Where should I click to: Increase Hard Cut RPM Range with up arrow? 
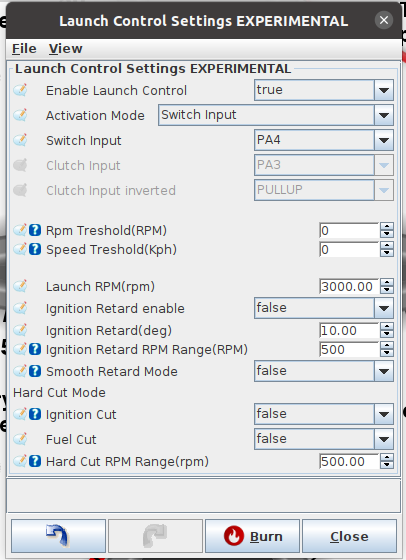tap(387, 458)
